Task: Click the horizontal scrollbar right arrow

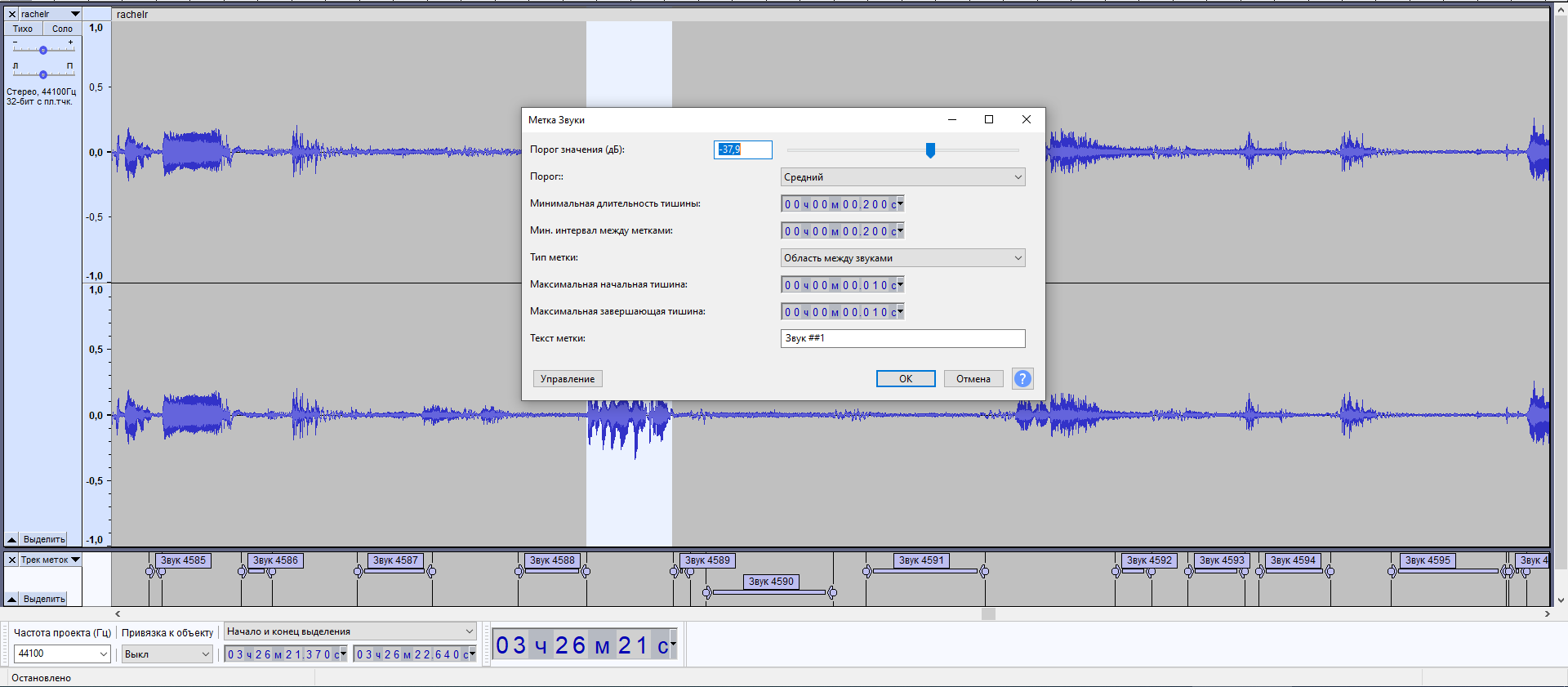Action: 1547,613
